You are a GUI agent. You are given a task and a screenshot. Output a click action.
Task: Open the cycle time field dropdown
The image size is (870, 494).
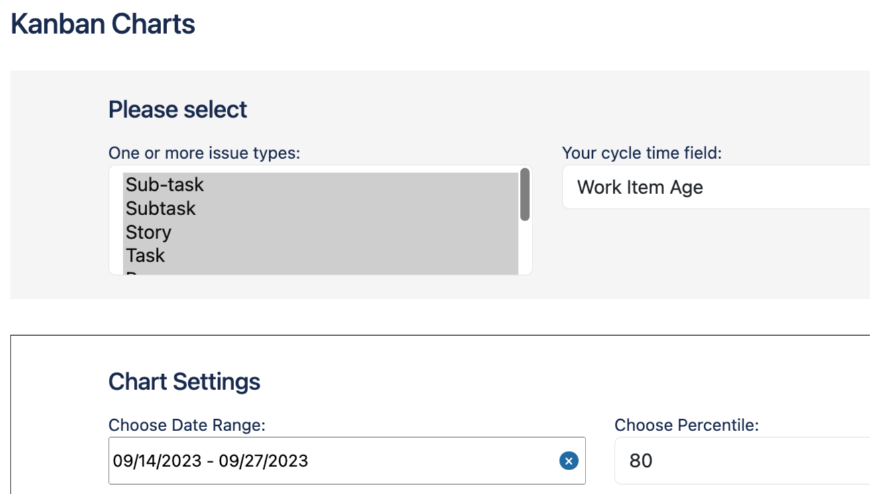pyautogui.click(x=715, y=187)
